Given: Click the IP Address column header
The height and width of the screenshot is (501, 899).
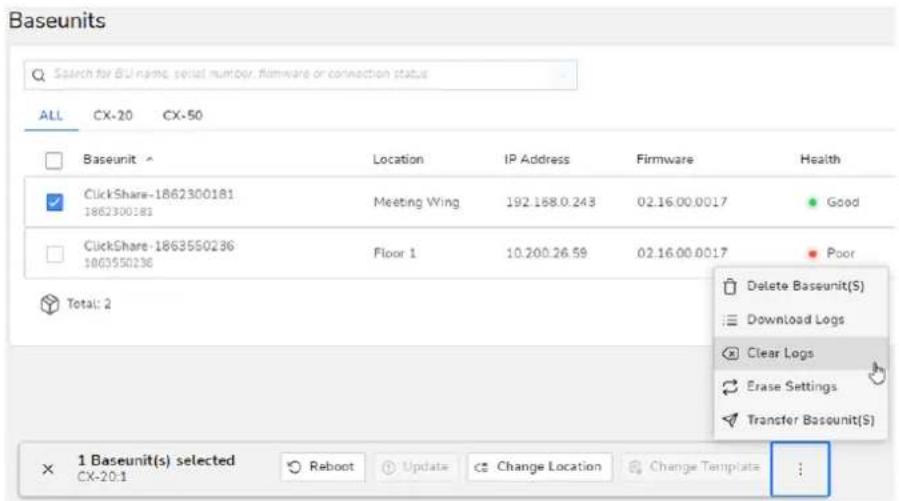Looking at the screenshot, I should point(537,159).
